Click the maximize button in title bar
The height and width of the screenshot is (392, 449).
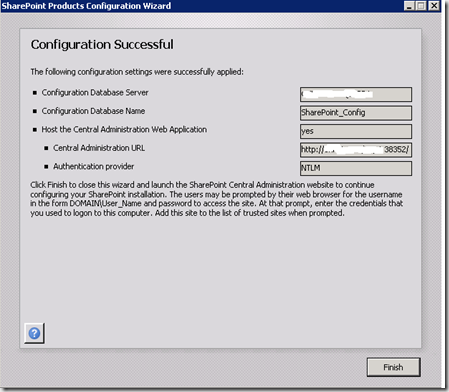click(421, 6)
